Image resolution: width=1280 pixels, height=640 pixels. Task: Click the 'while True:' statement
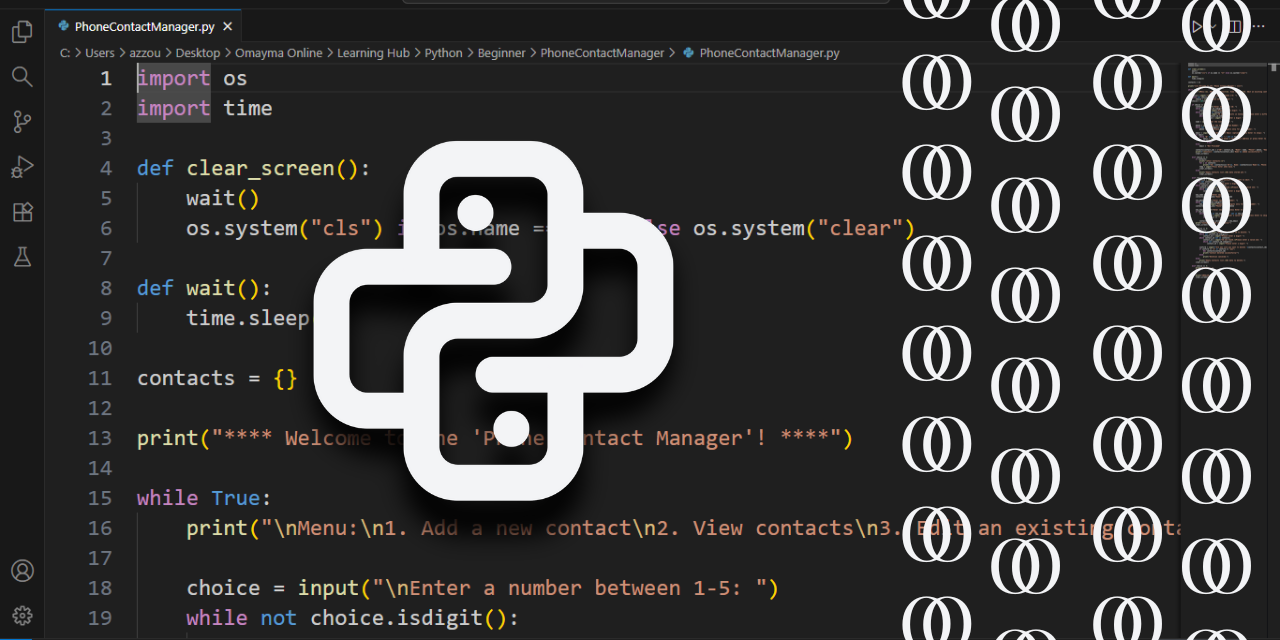[205, 498]
